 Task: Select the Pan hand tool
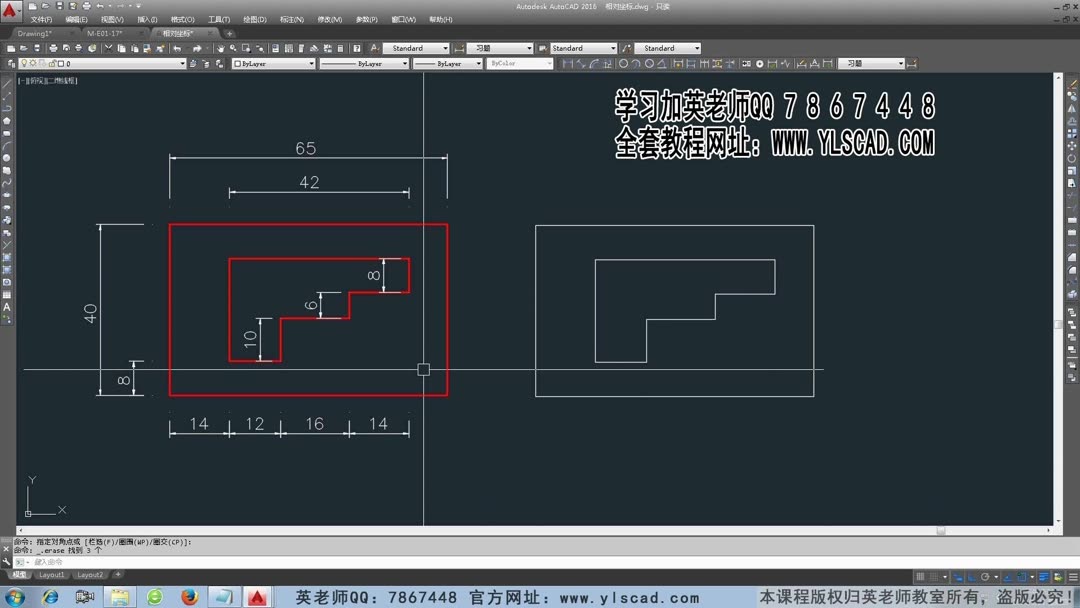point(222,48)
